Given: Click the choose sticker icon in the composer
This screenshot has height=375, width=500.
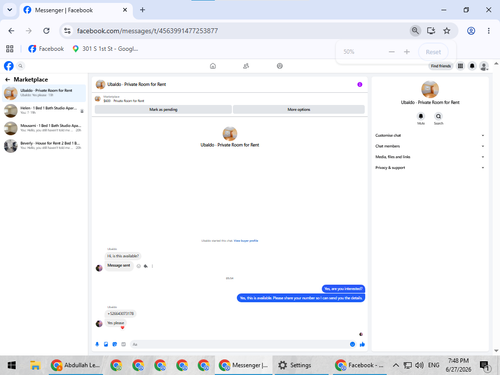Looking at the screenshot, I should [x=115, y=344].
